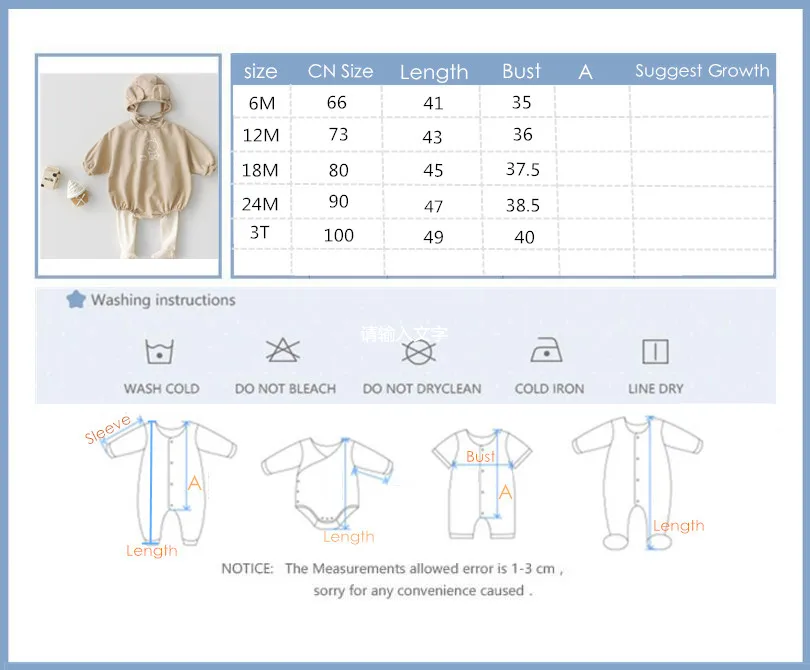This screenshot has height=670, width=810.
Task: Click Bust value '37.5'
Action: pyautogui.click(x=522, y=169)
